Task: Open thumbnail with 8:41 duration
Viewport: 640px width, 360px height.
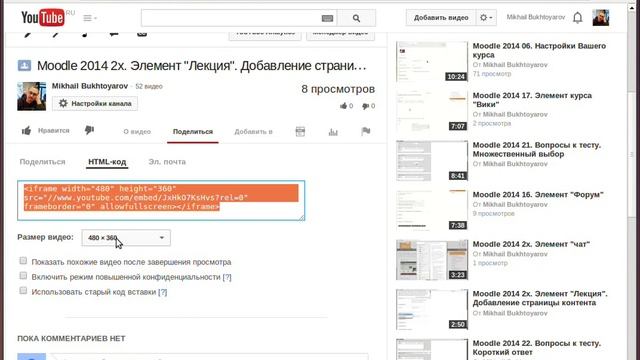Action: pyautogui.click(x=432, y=161)
